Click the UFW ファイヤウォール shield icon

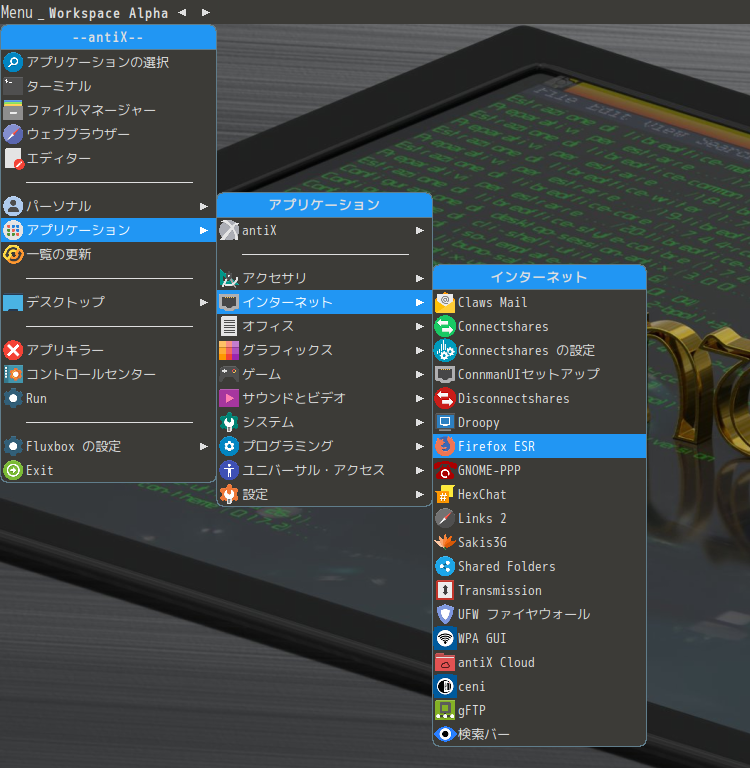tap(445, 614)
